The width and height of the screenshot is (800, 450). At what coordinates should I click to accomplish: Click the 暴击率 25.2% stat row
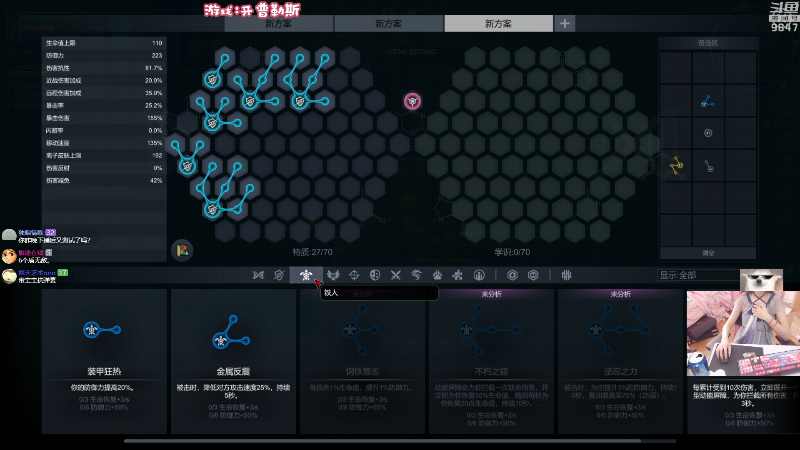[x=104, y=106]
